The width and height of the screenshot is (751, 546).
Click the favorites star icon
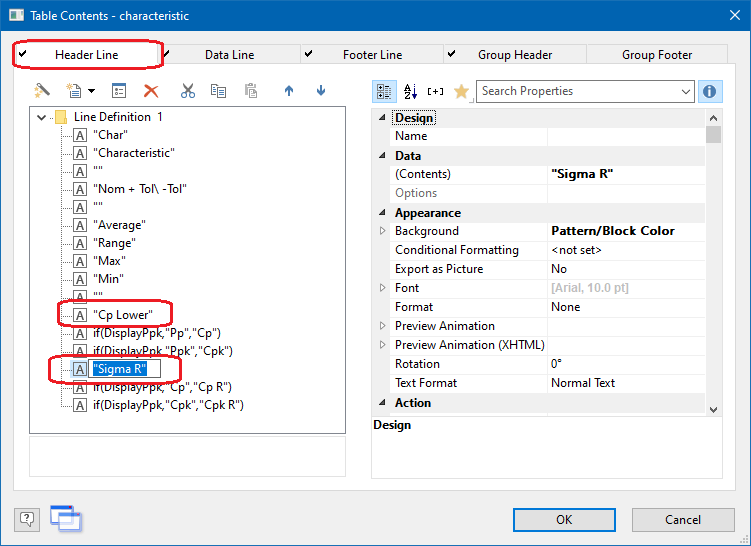pyautogui.click(x=461, y=91)
